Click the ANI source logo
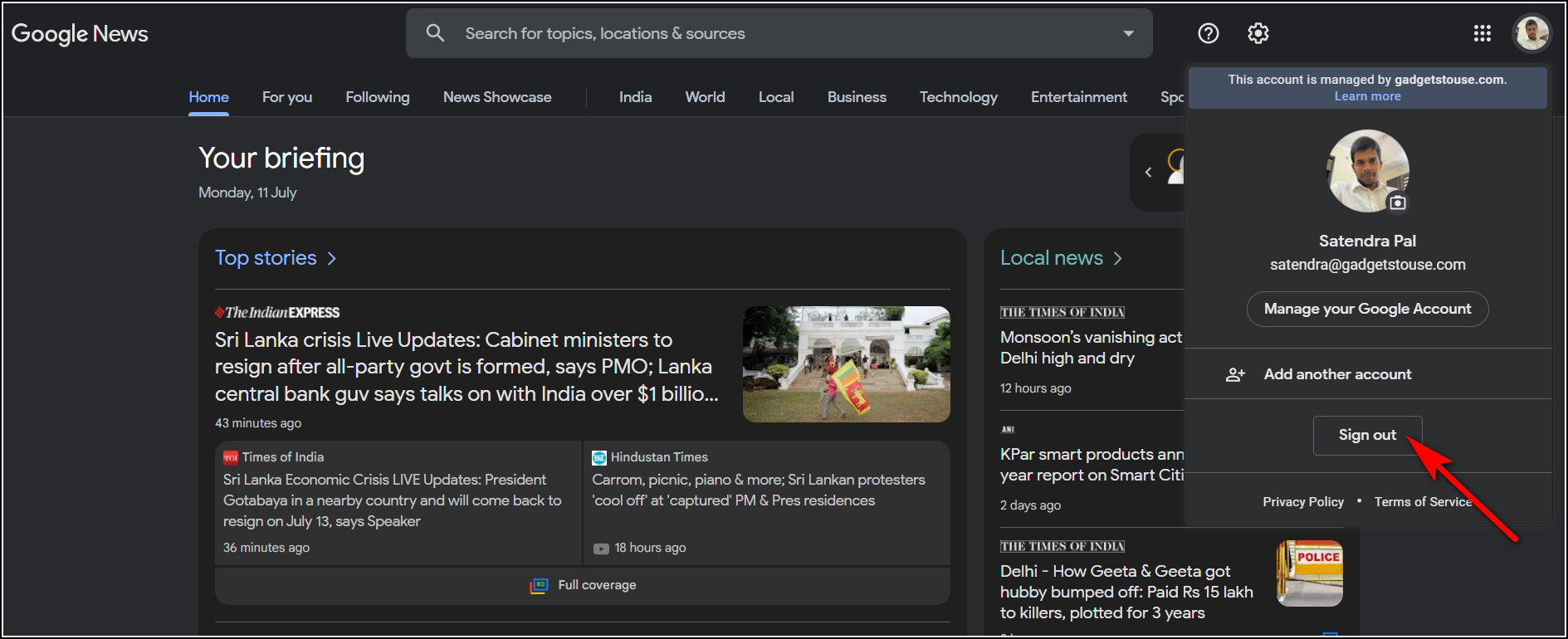1568x639 pixels. tap(1008, 430)
